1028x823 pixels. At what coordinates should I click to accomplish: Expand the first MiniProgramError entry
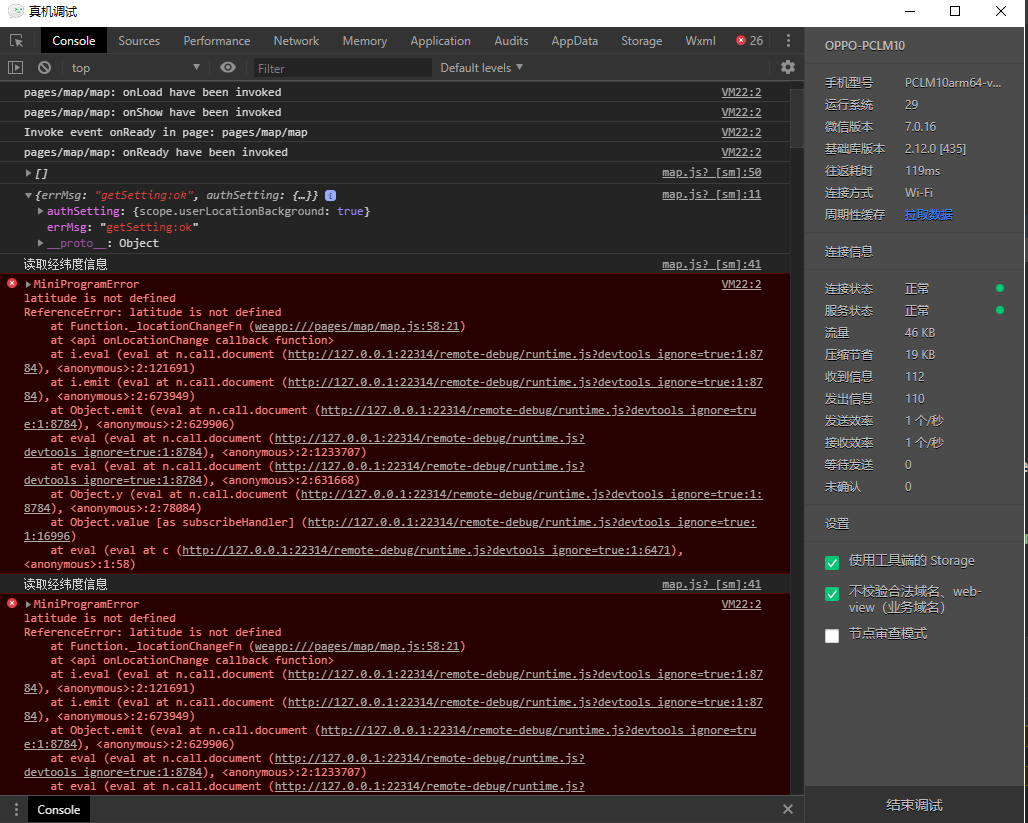pos(28,284)
